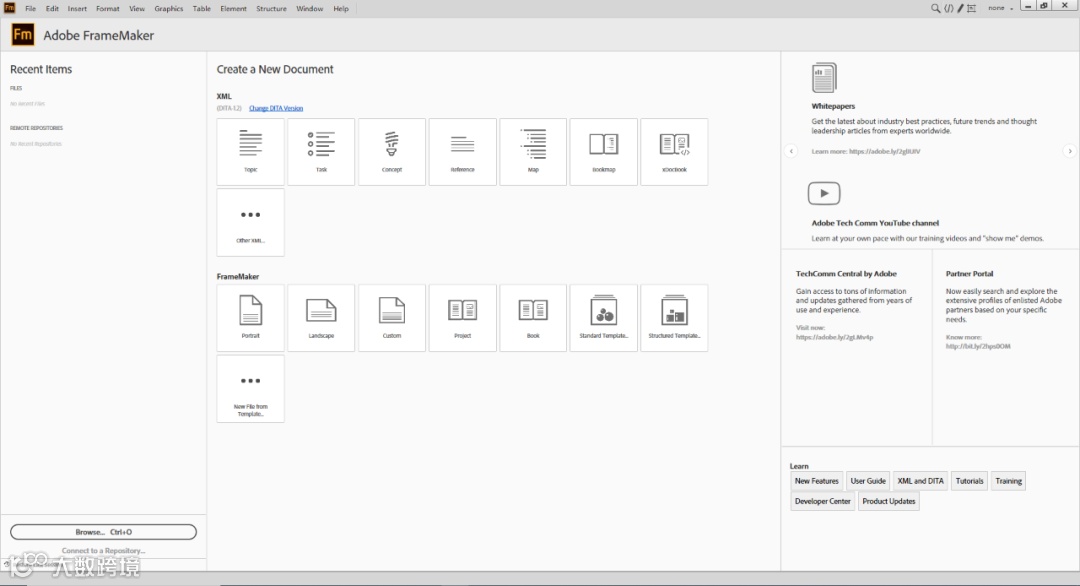Click the TechComm Central by Adobe heading
The height and width of the screenshot is (586, 1080).
click(846, 273)
